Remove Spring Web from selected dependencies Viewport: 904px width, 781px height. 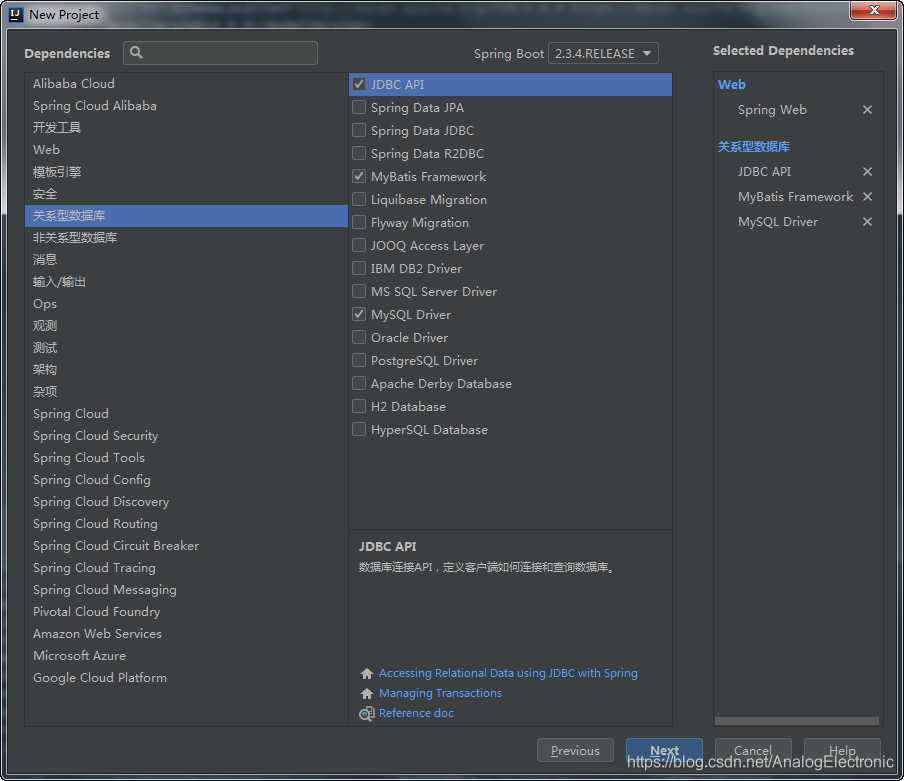tap(867, 110)
